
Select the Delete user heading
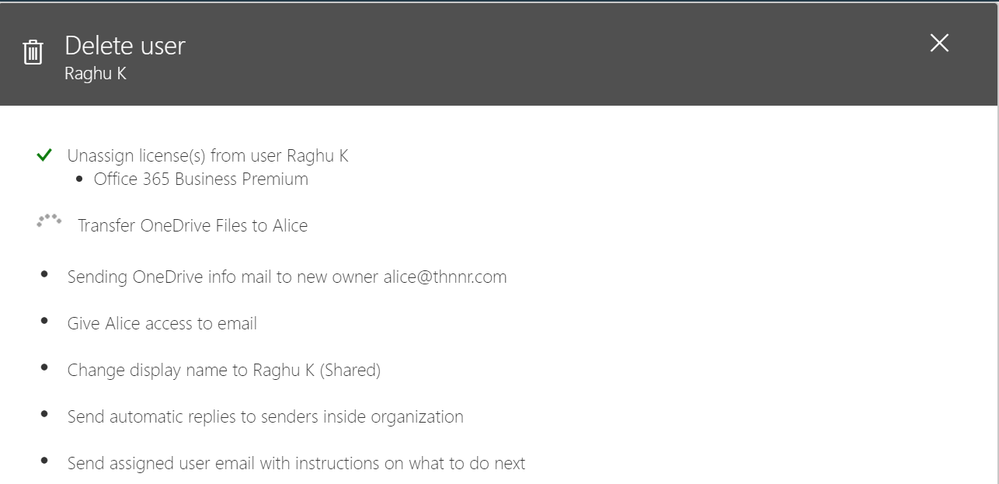125,46
